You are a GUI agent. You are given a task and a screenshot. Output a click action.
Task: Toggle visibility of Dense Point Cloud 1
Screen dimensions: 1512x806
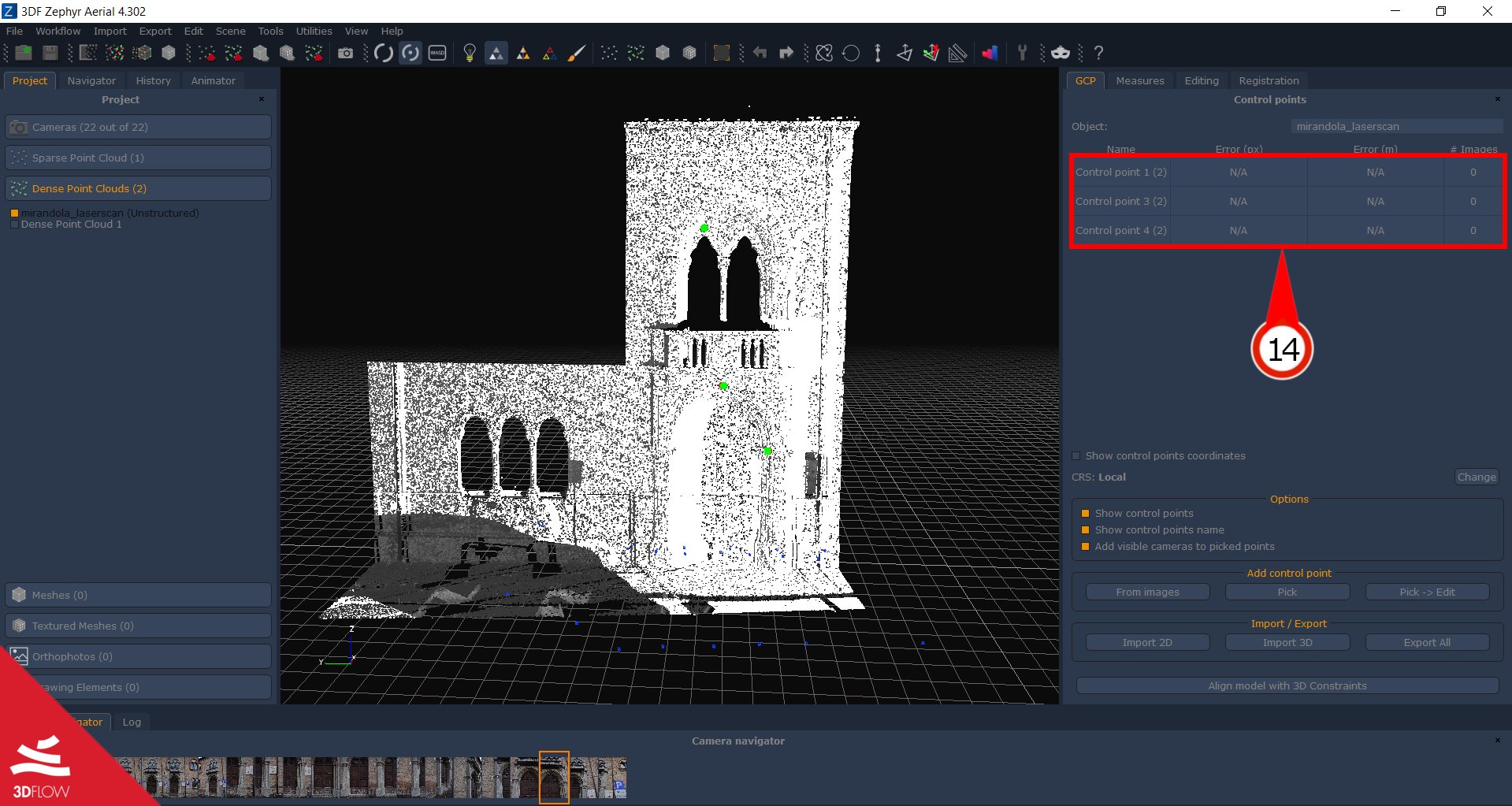pos(14,225)
